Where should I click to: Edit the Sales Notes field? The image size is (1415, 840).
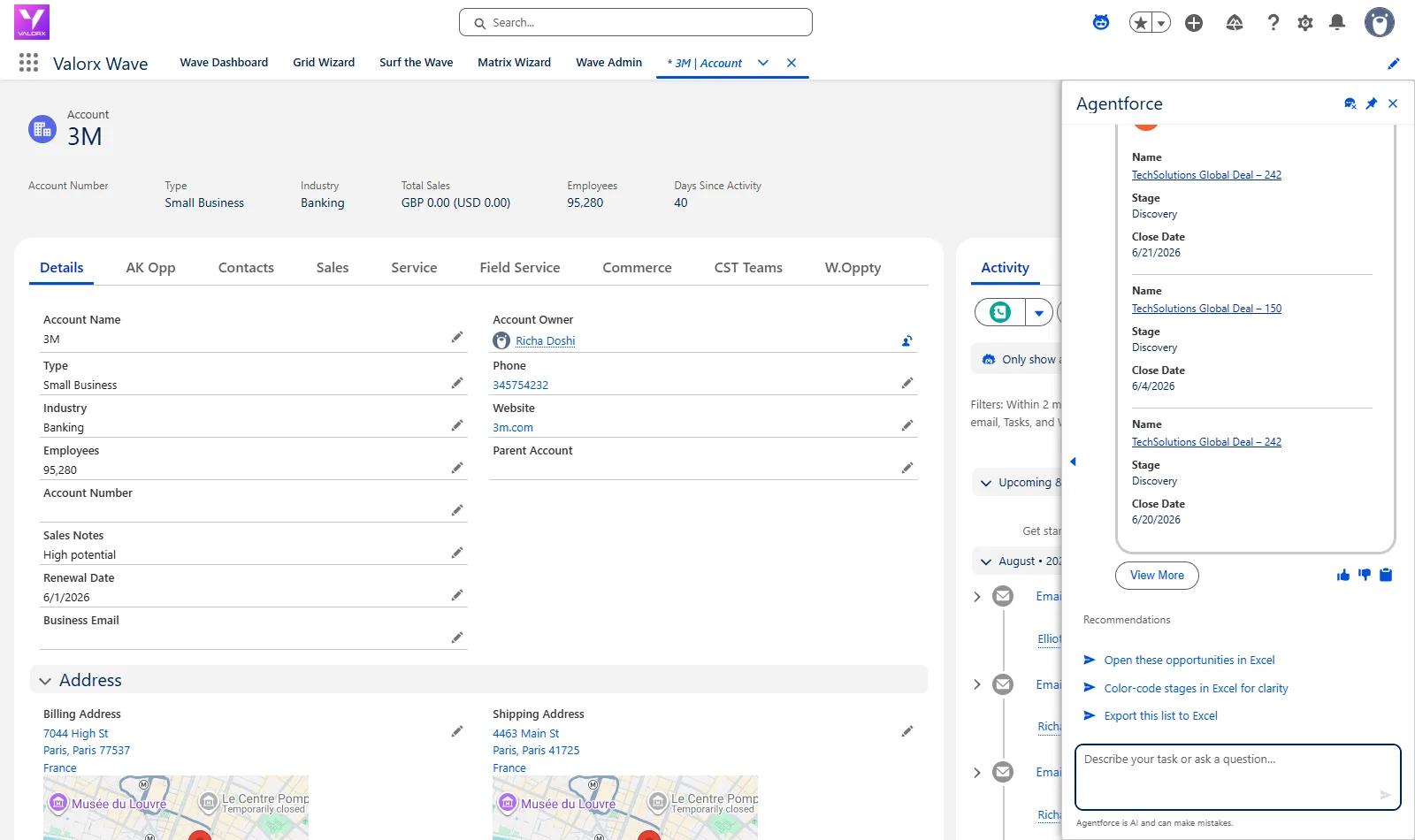point(457,553)
